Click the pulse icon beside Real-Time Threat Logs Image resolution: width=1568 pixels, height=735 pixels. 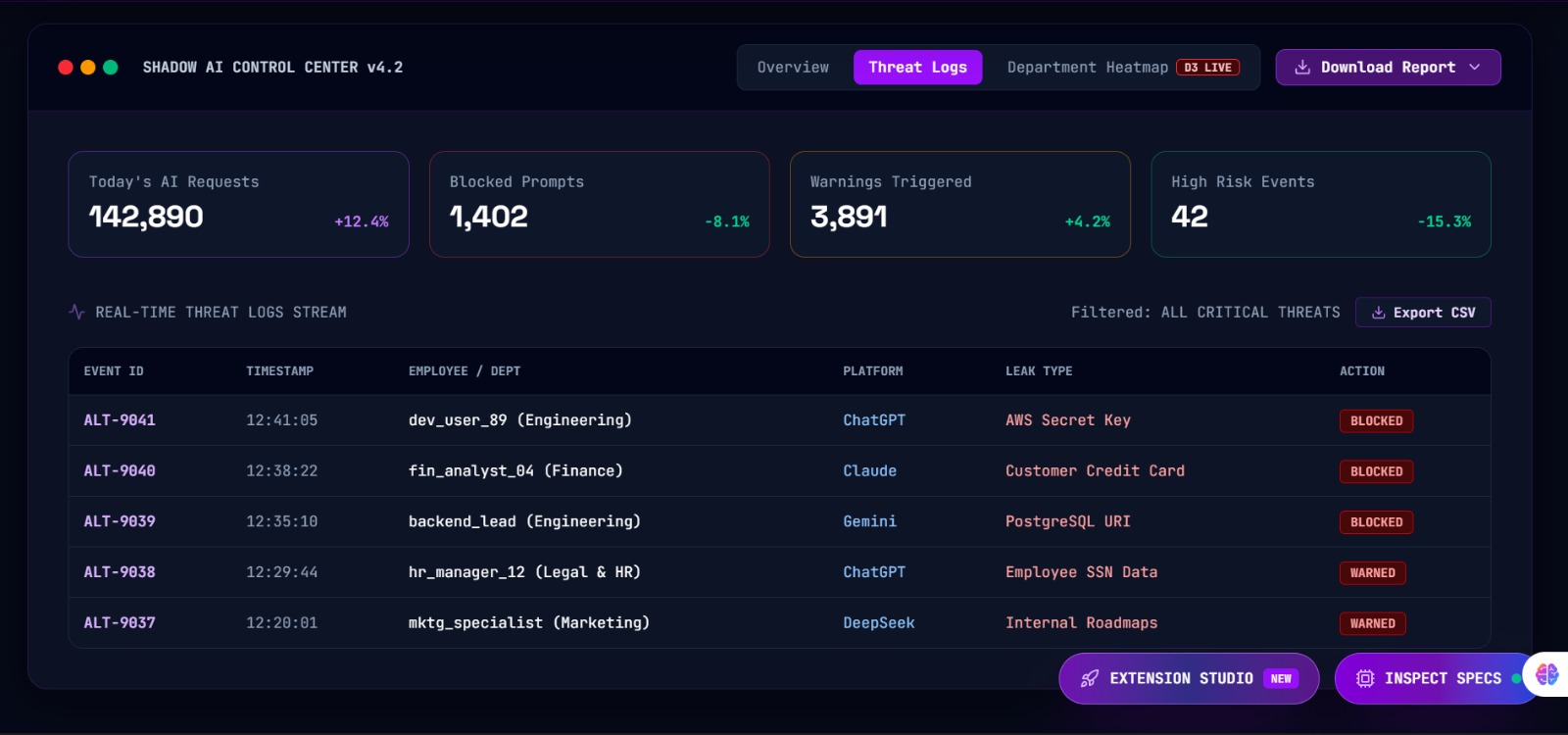[77, 313]
